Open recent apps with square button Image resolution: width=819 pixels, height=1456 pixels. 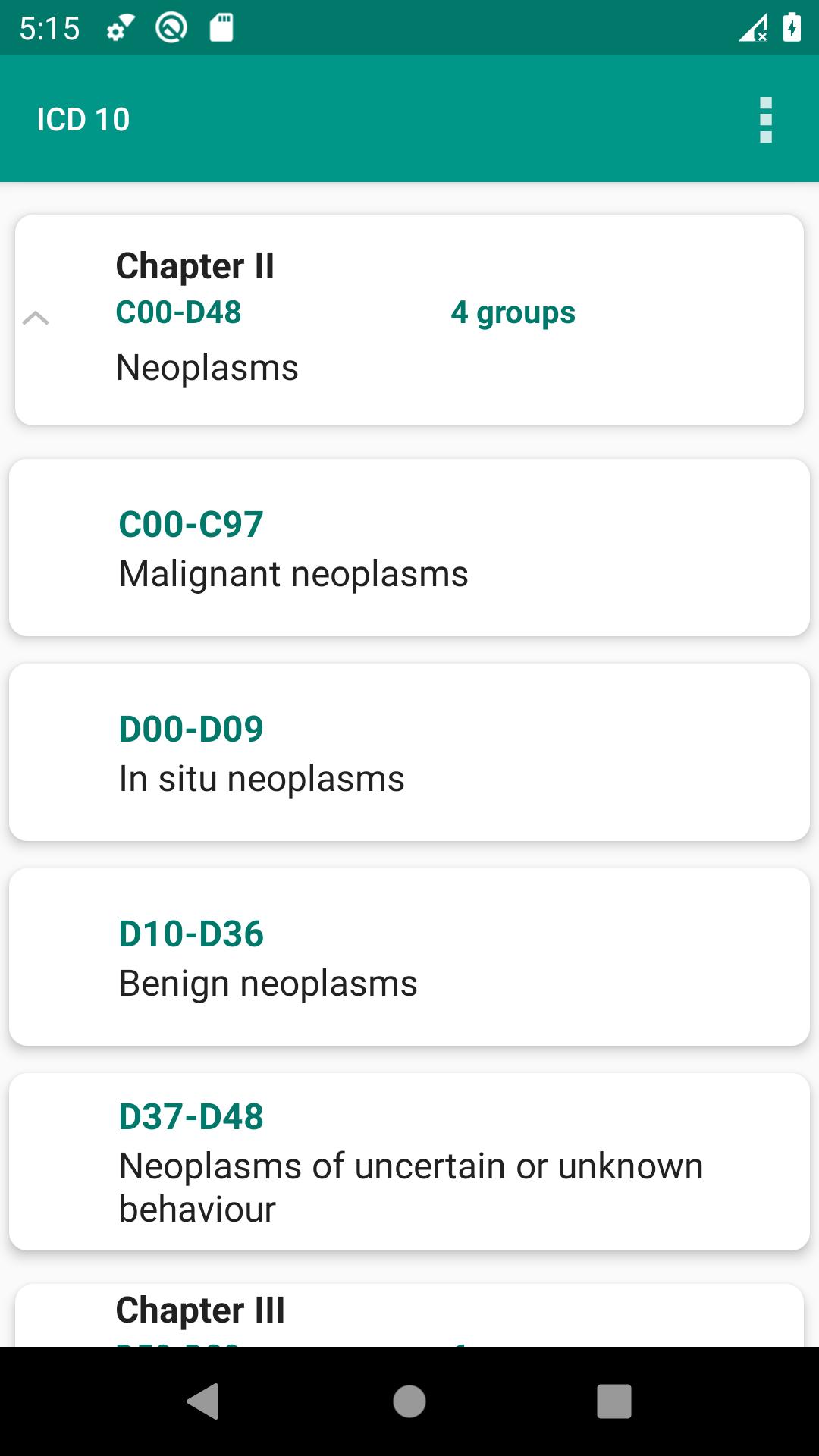[x=614, y=1401]
